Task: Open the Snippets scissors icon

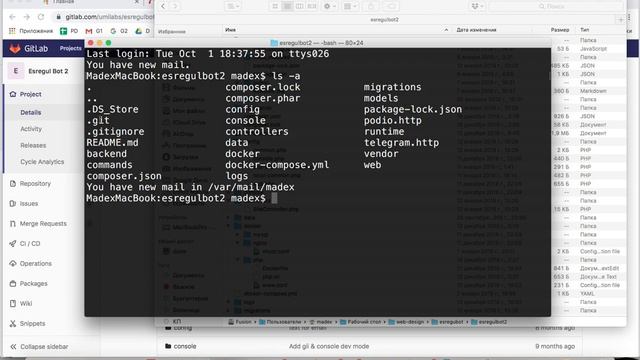Action: 13,324
